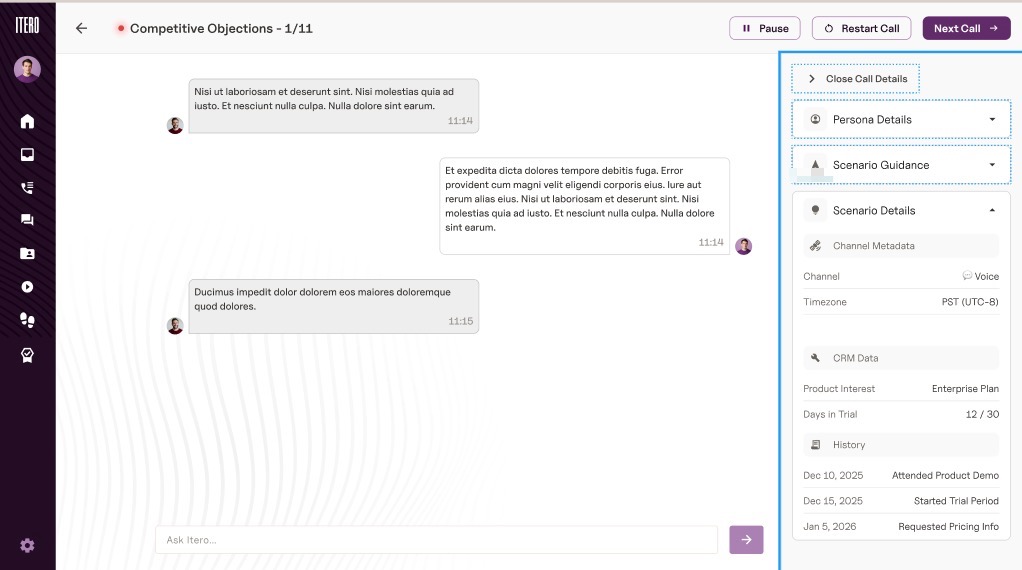Click 'Requested Pricing Info' history entry
The image size is (1022, 570).
pos(948,526)
